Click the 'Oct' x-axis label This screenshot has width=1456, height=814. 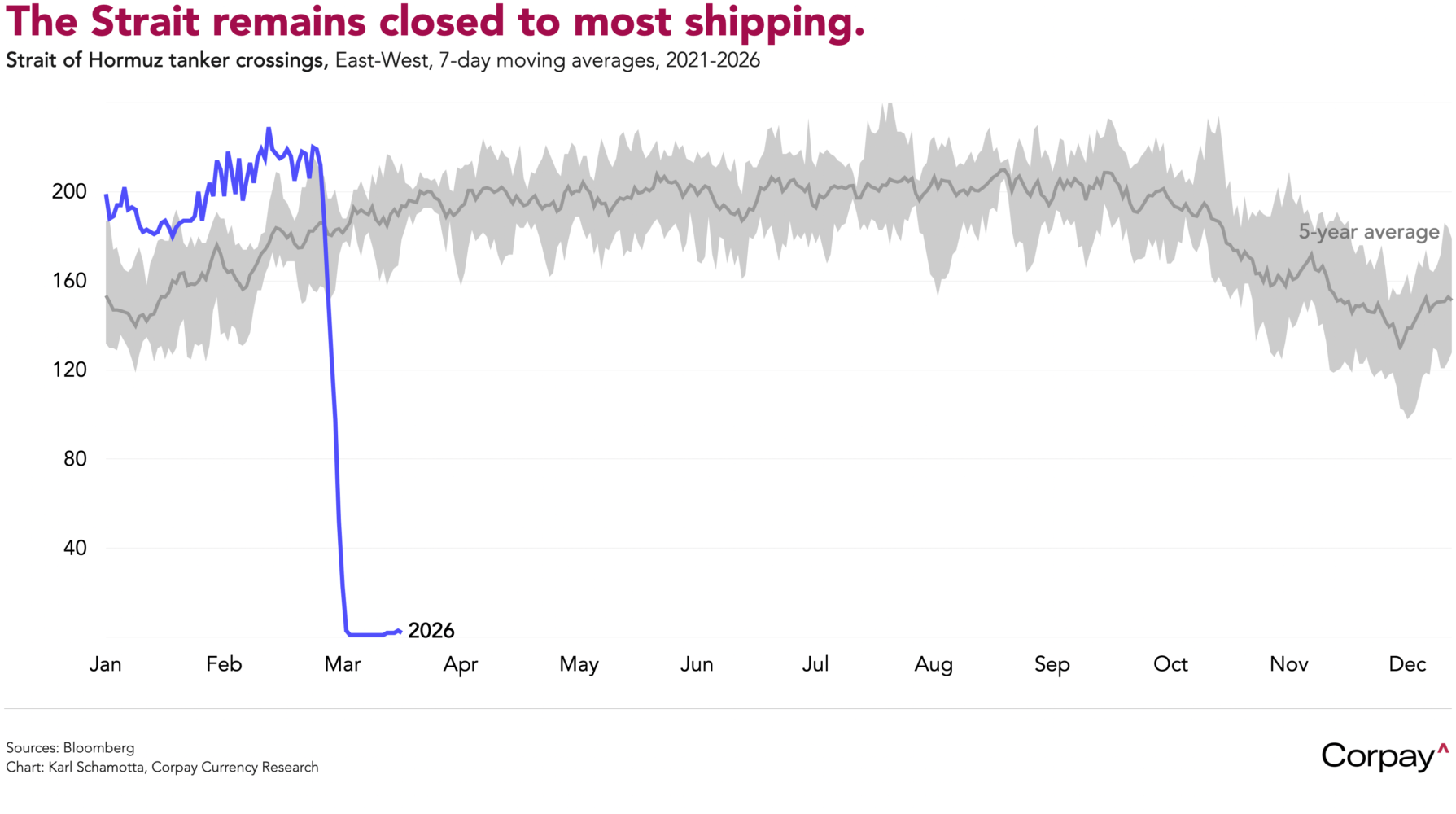pos(1170,664)
